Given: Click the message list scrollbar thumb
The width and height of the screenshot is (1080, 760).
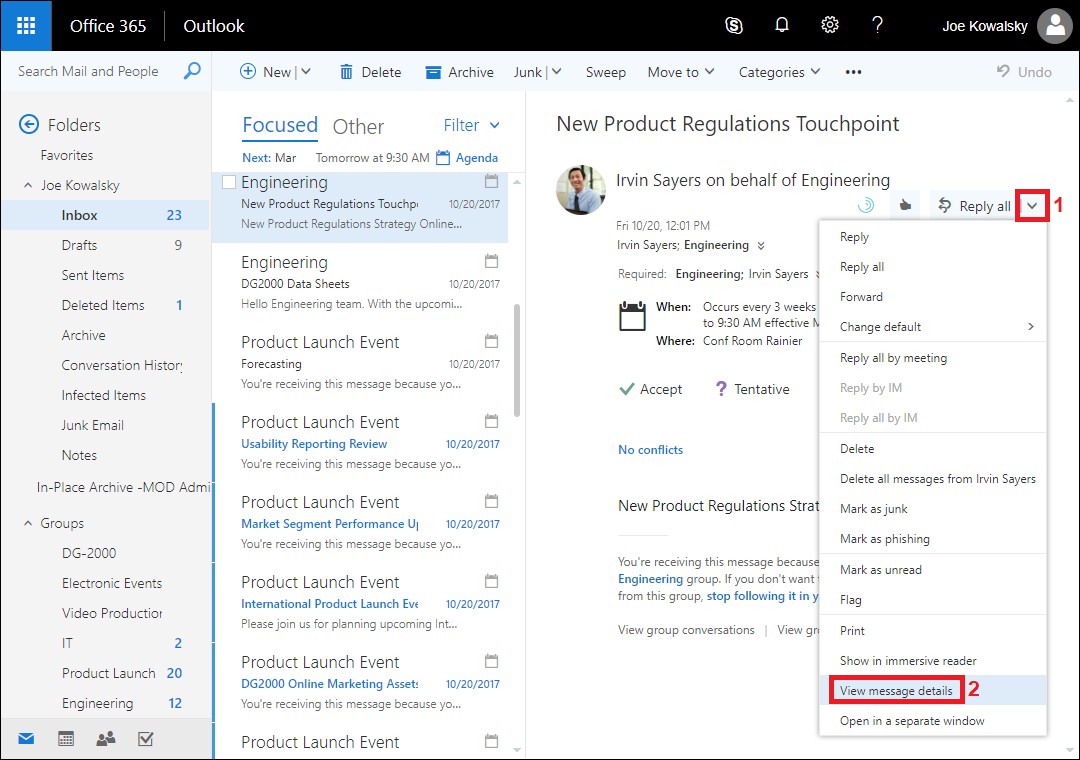Looking at the screenshot, I should pyautogui.click(x=517, y=360).
